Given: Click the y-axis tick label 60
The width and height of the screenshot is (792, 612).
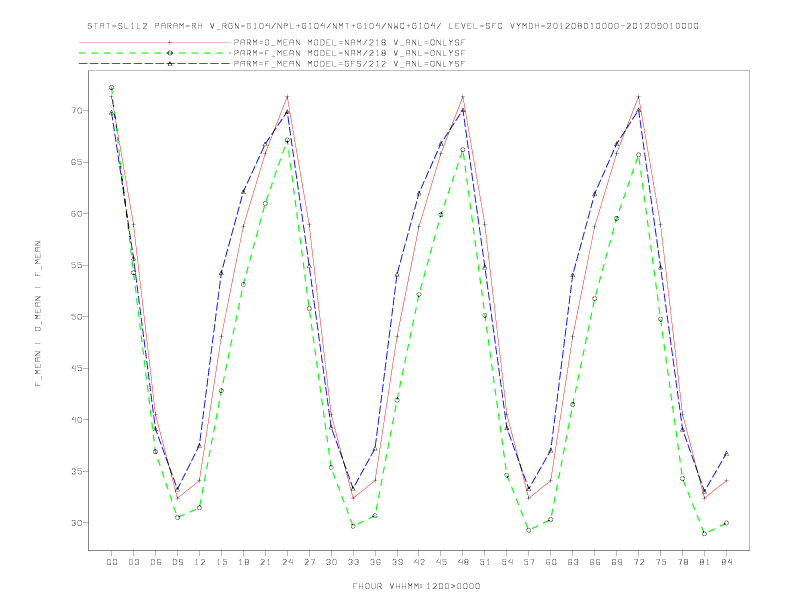Looking at the screenshot, I should coord(77,214).
